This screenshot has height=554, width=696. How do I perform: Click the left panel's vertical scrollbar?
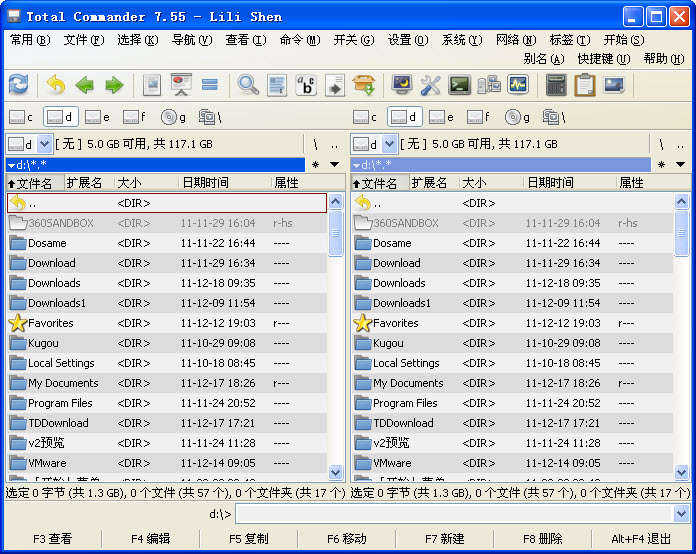click(x=336, y=340)
